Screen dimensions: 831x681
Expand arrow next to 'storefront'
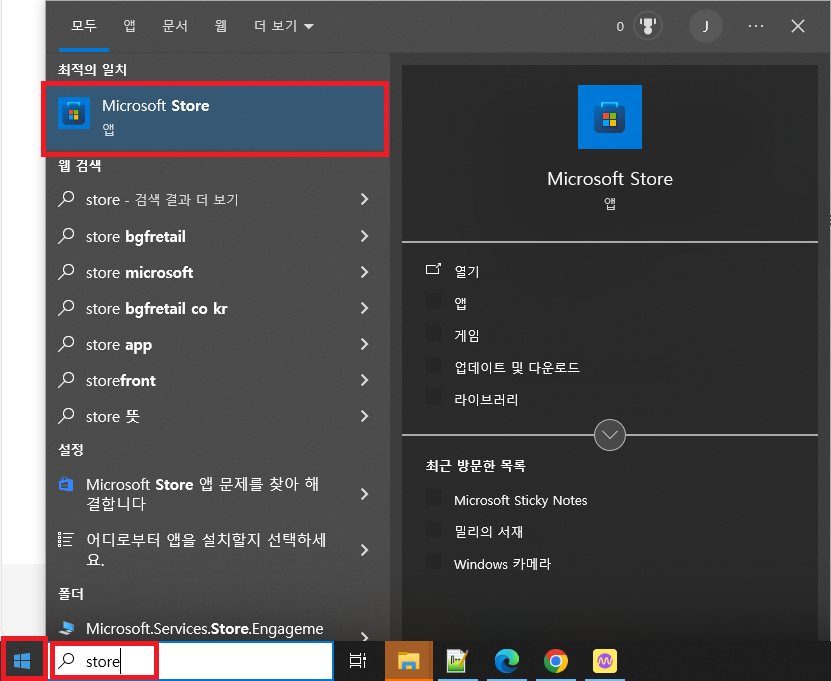point(364,380)
